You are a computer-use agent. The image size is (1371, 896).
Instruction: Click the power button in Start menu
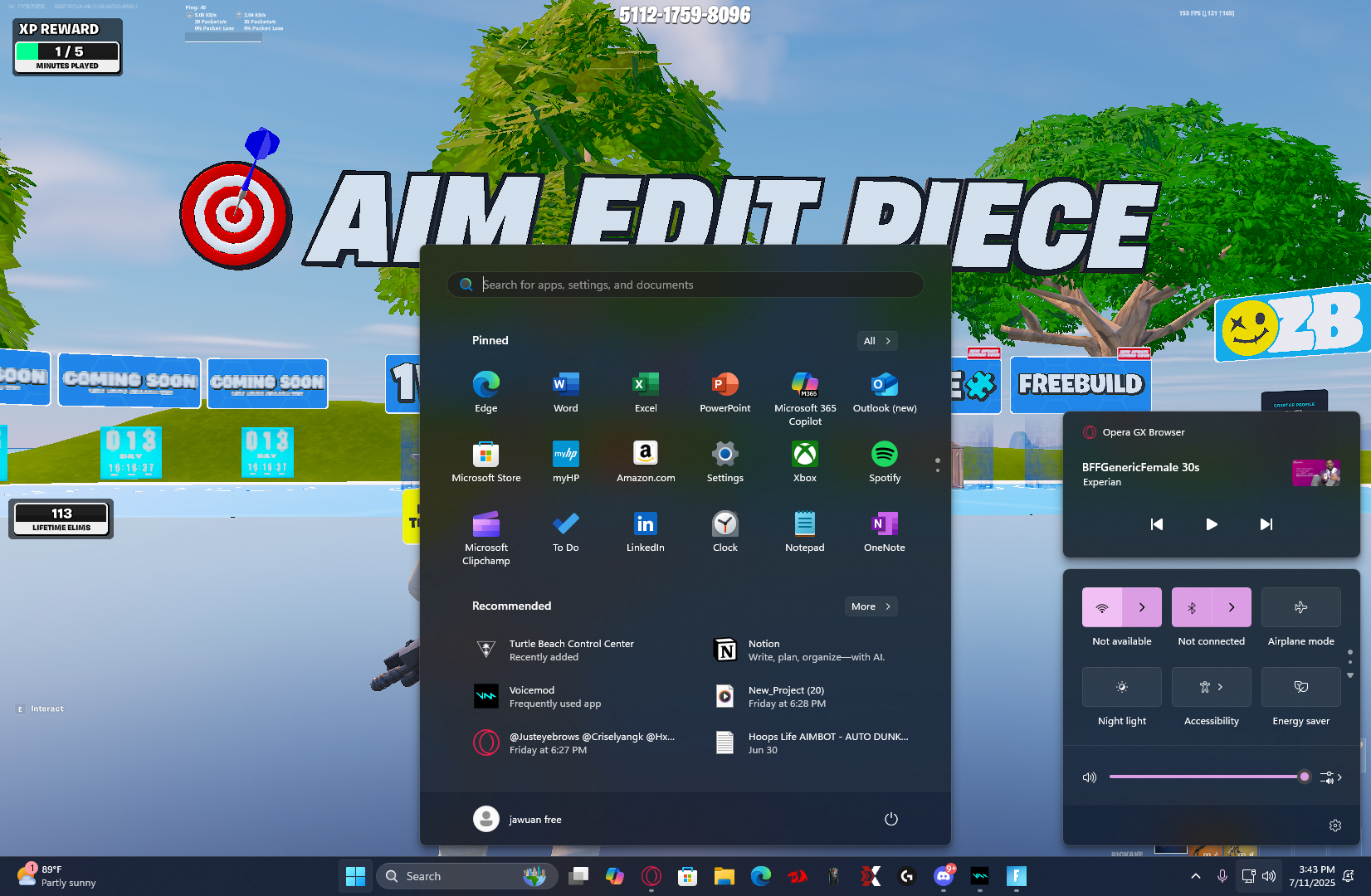tap(890, 819)
